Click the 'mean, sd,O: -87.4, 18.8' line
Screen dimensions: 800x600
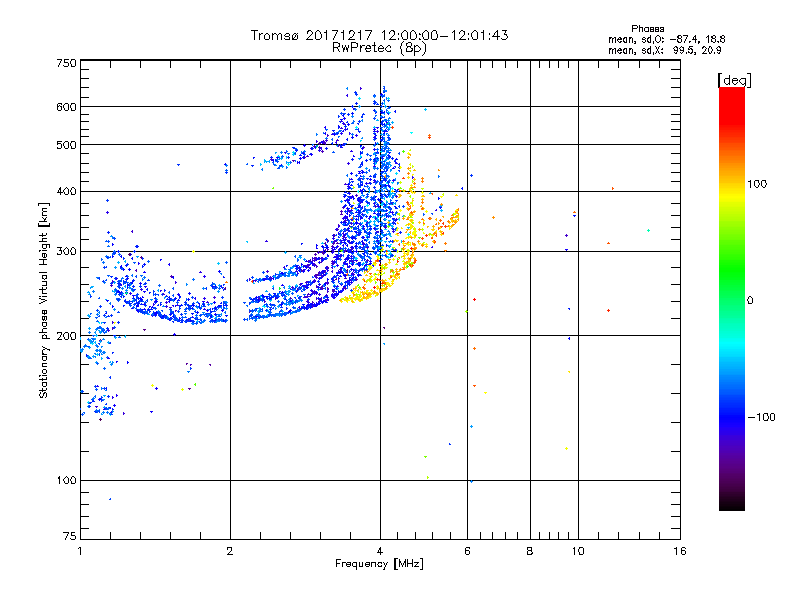point(667,39)
